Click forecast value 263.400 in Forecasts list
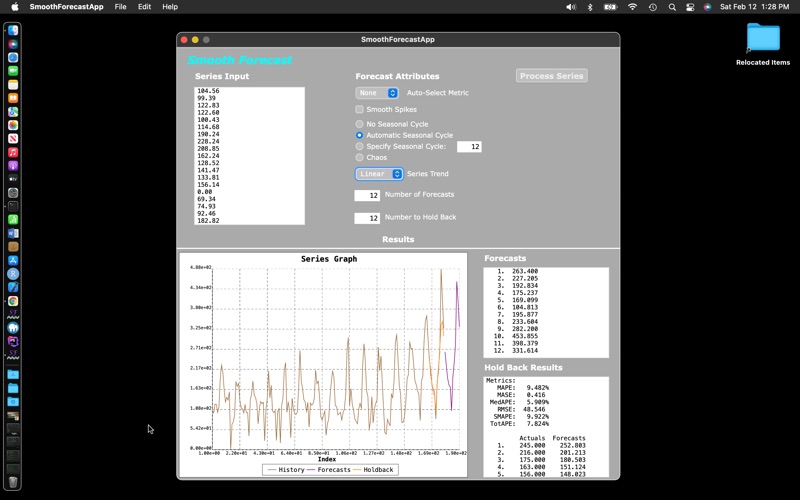800x500 pixels. tap(525, 271)
